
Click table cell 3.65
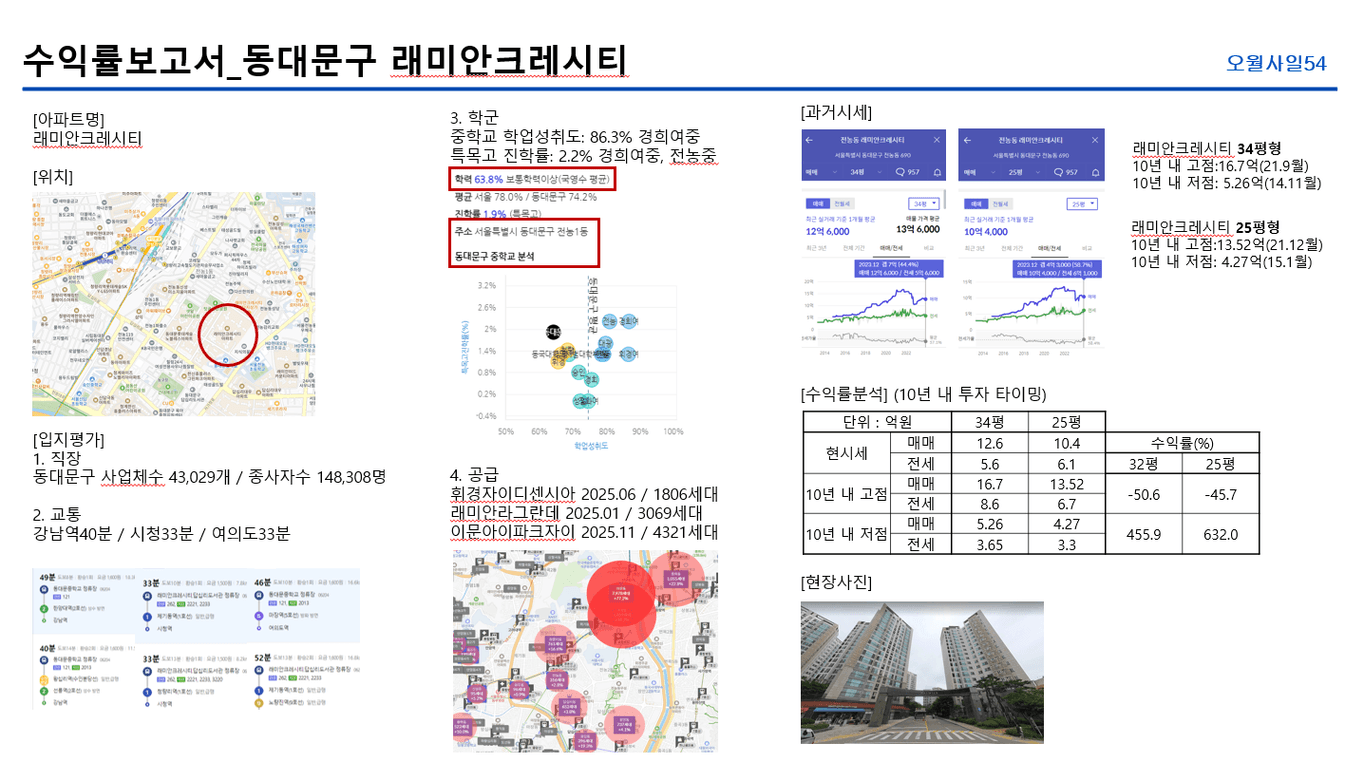coord(989,544)
